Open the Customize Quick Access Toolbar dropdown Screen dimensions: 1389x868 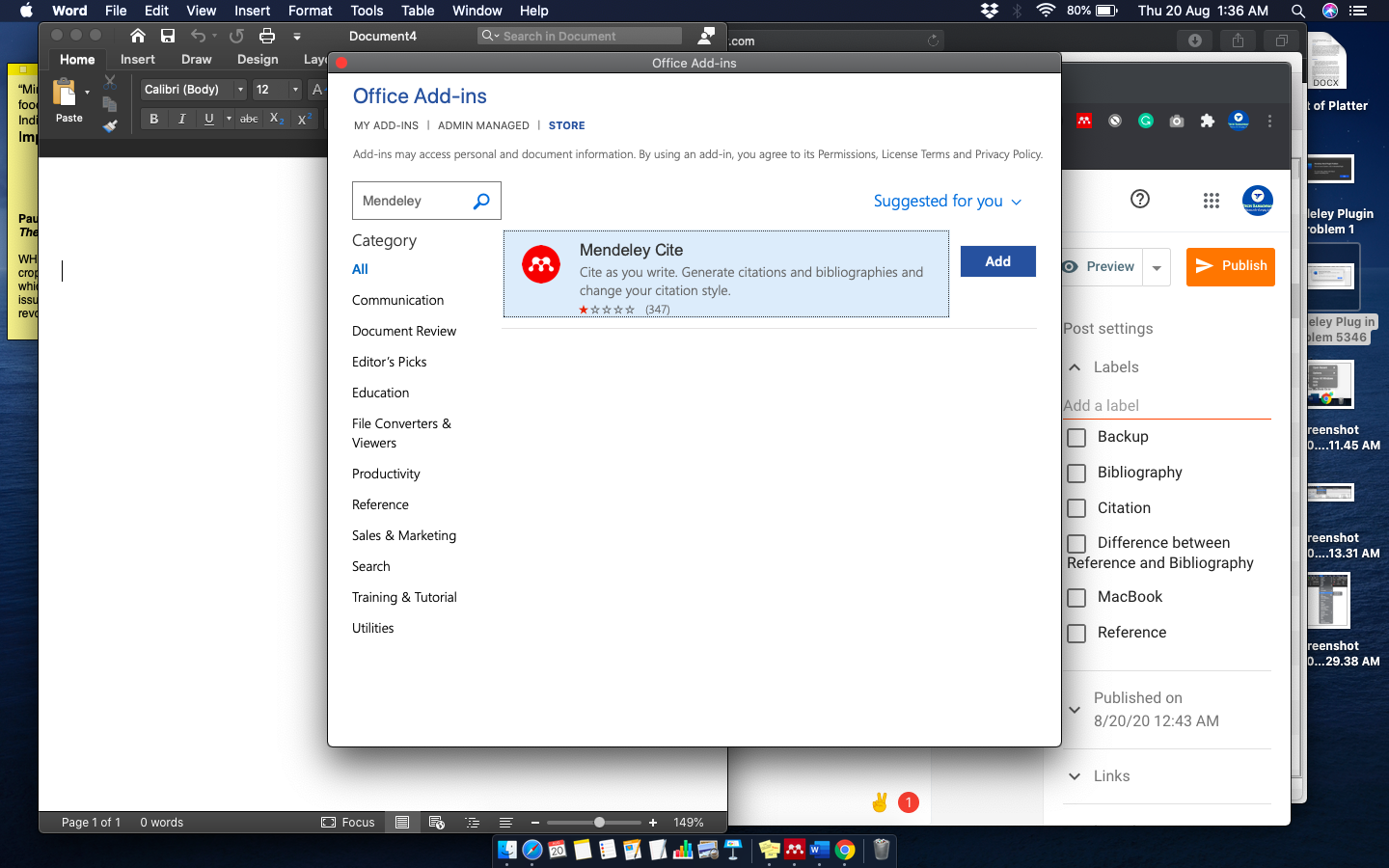[297, 37]
